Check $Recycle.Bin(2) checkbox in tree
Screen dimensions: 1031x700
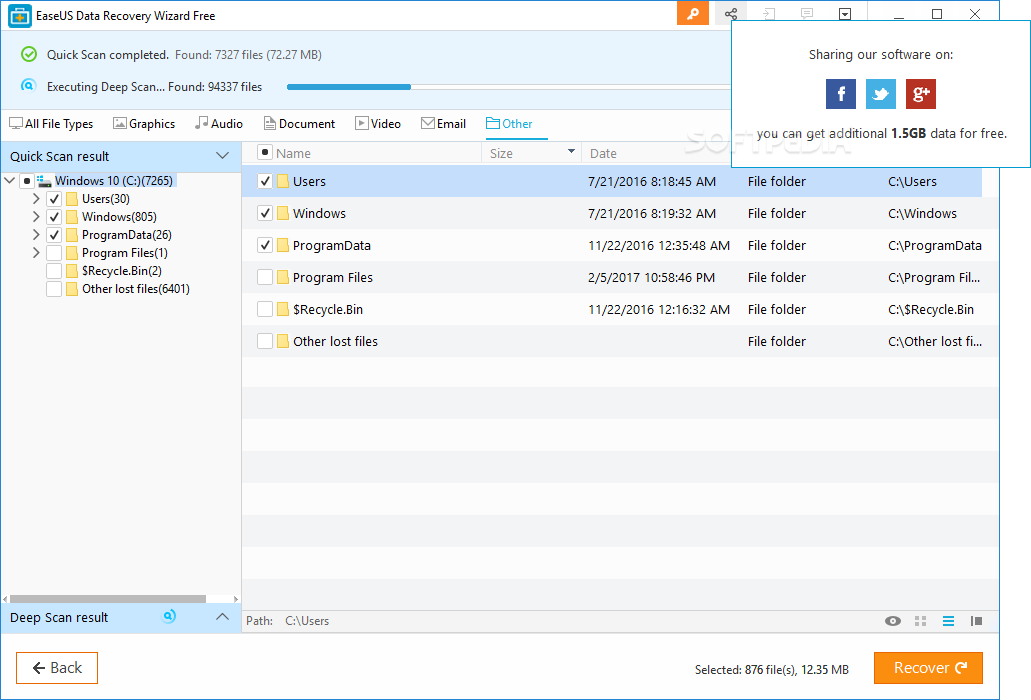point(55,271)
